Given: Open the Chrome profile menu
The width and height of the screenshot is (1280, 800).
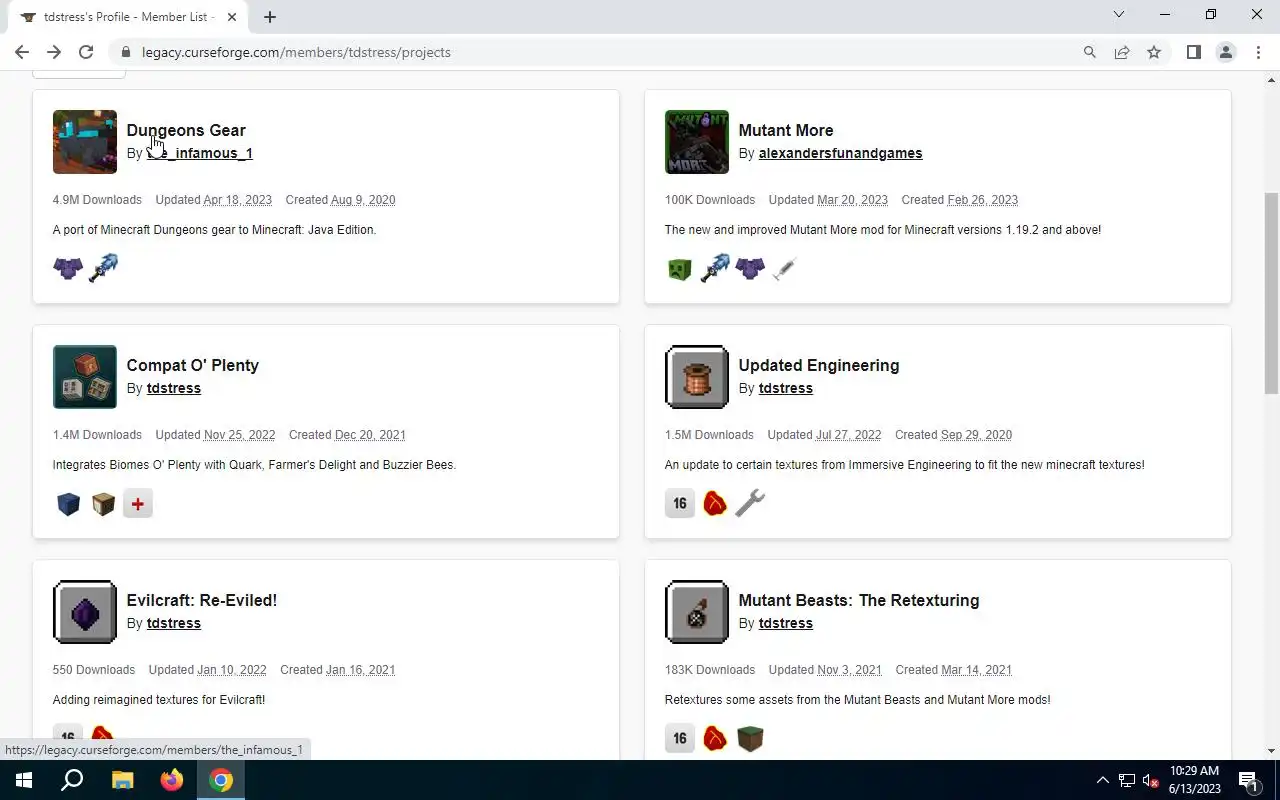Looking at the screenshot, I should click(1225, 52).
